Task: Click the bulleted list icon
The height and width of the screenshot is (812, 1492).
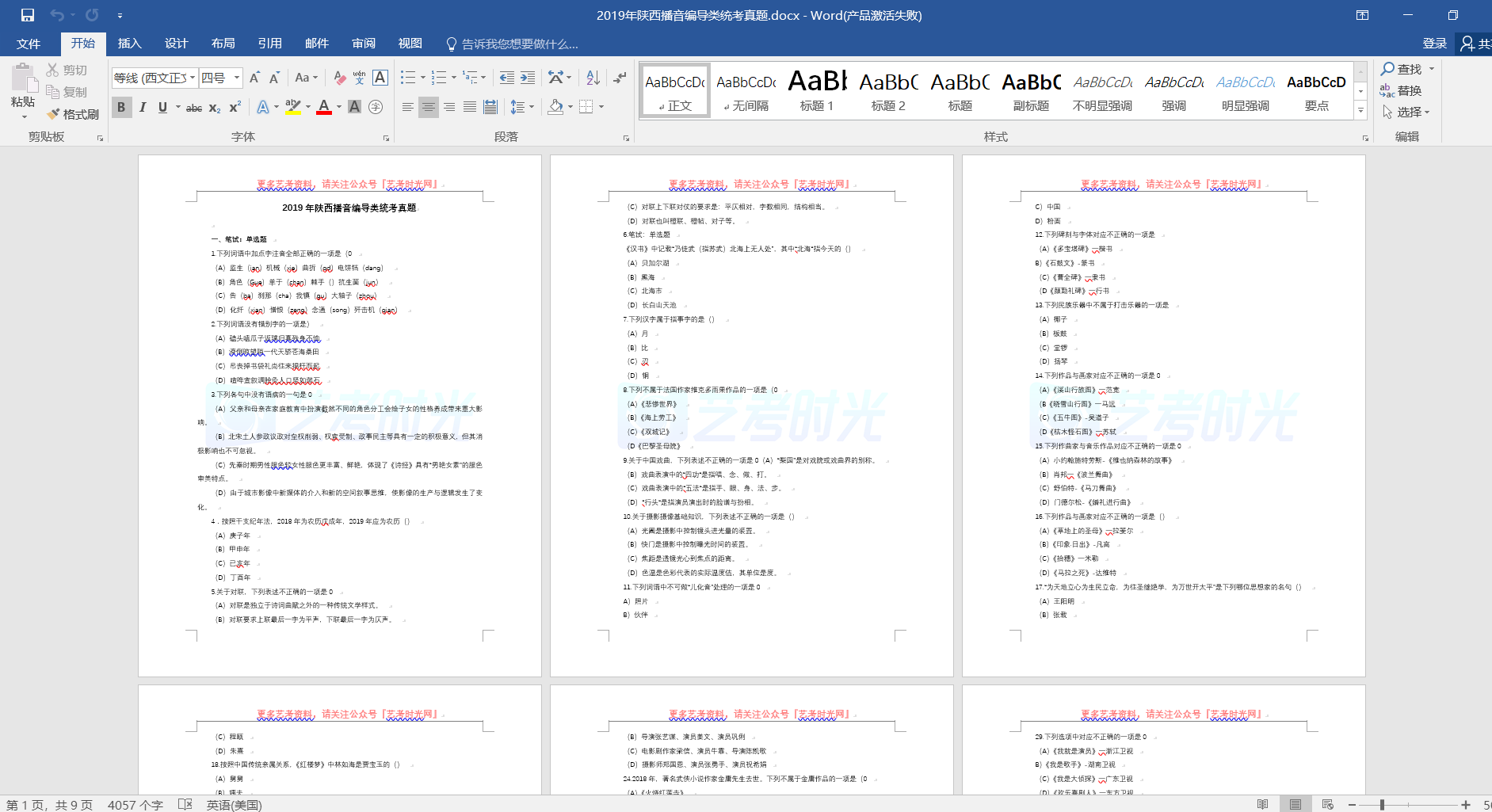Action: [408, 78]
